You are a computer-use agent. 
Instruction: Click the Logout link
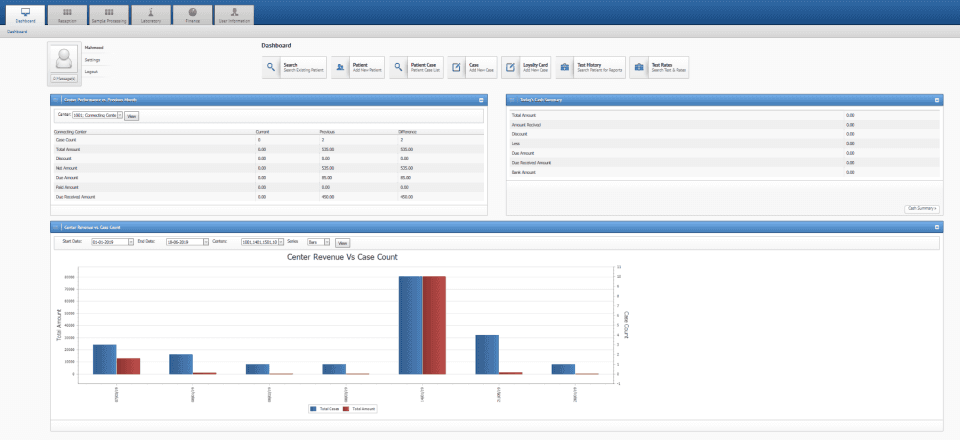pos(91,72)
